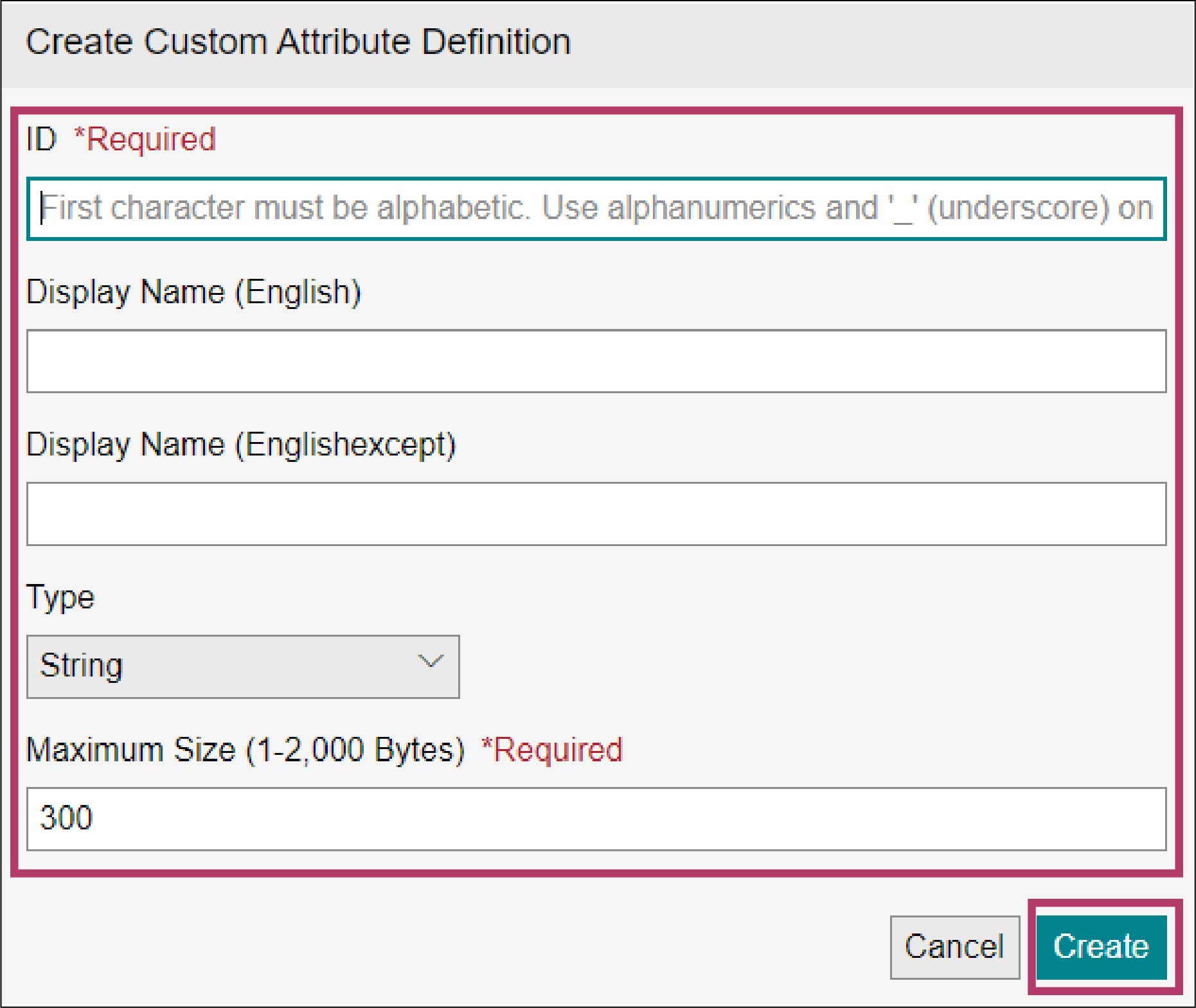This screenshot has width=1196, height=1008.
Task: Click the ID text input field
Action: pyautogui.click(x=596, y=209)
